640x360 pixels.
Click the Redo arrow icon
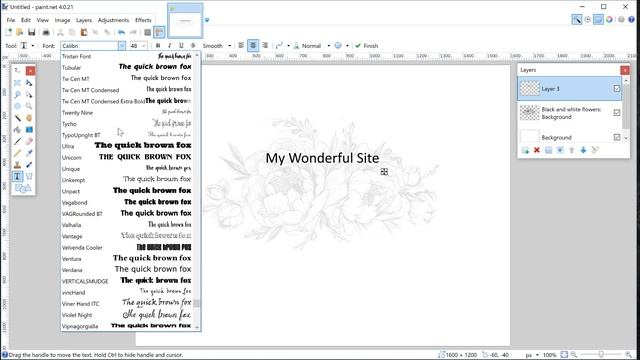(133, 32)
